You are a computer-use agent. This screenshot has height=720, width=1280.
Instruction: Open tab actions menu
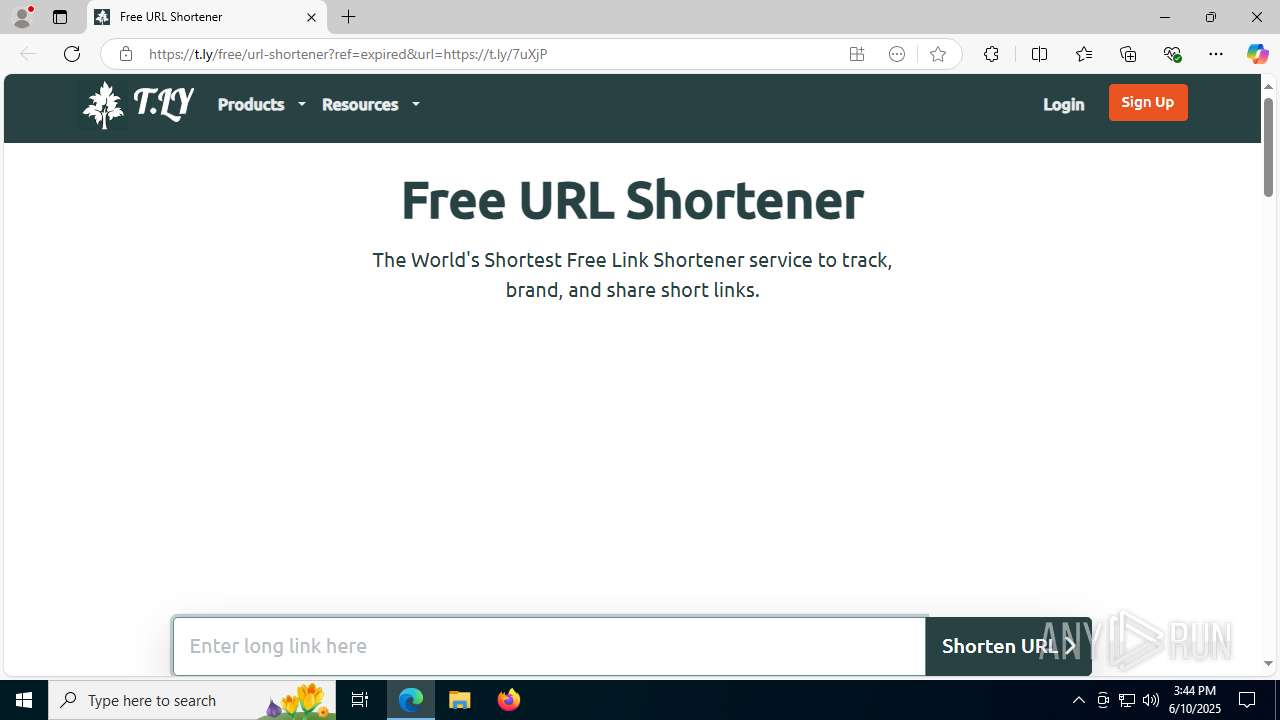click(x=60, y=17)
